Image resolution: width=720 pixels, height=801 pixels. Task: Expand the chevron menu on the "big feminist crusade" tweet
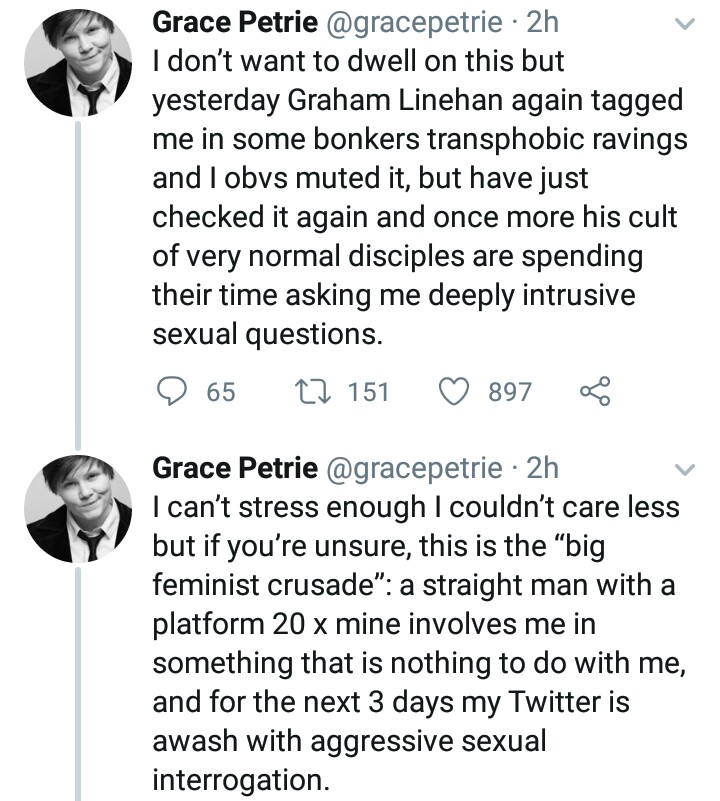(x=684, y=470)
